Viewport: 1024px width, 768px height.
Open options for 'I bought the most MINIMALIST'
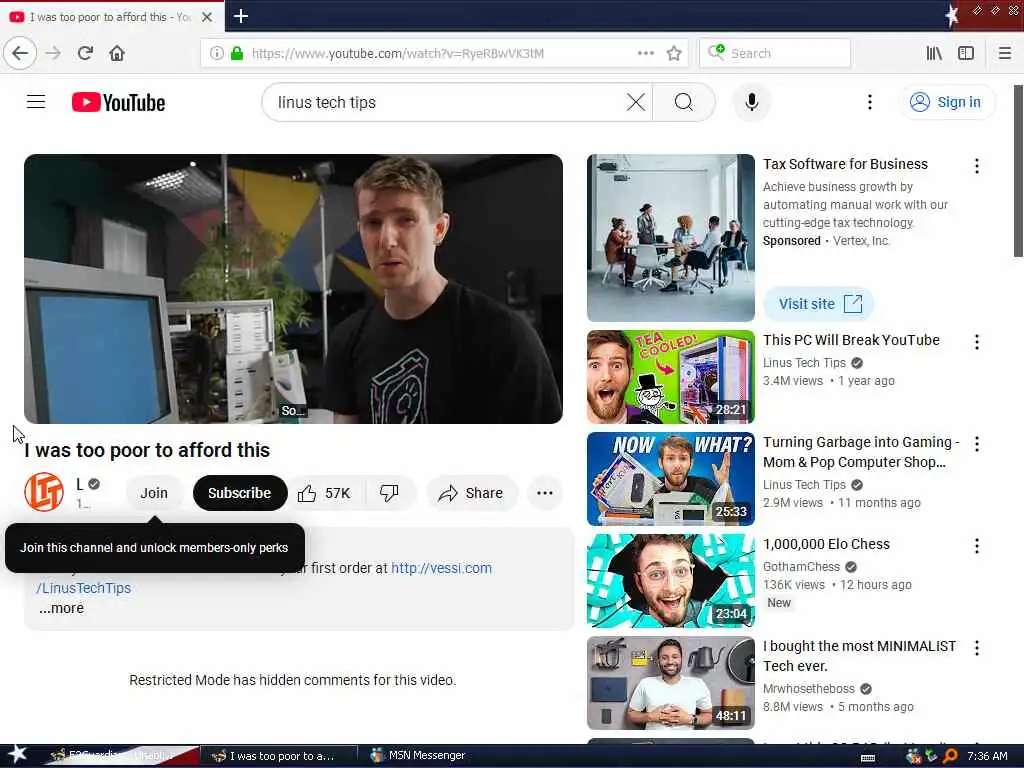tap(976, 648)
